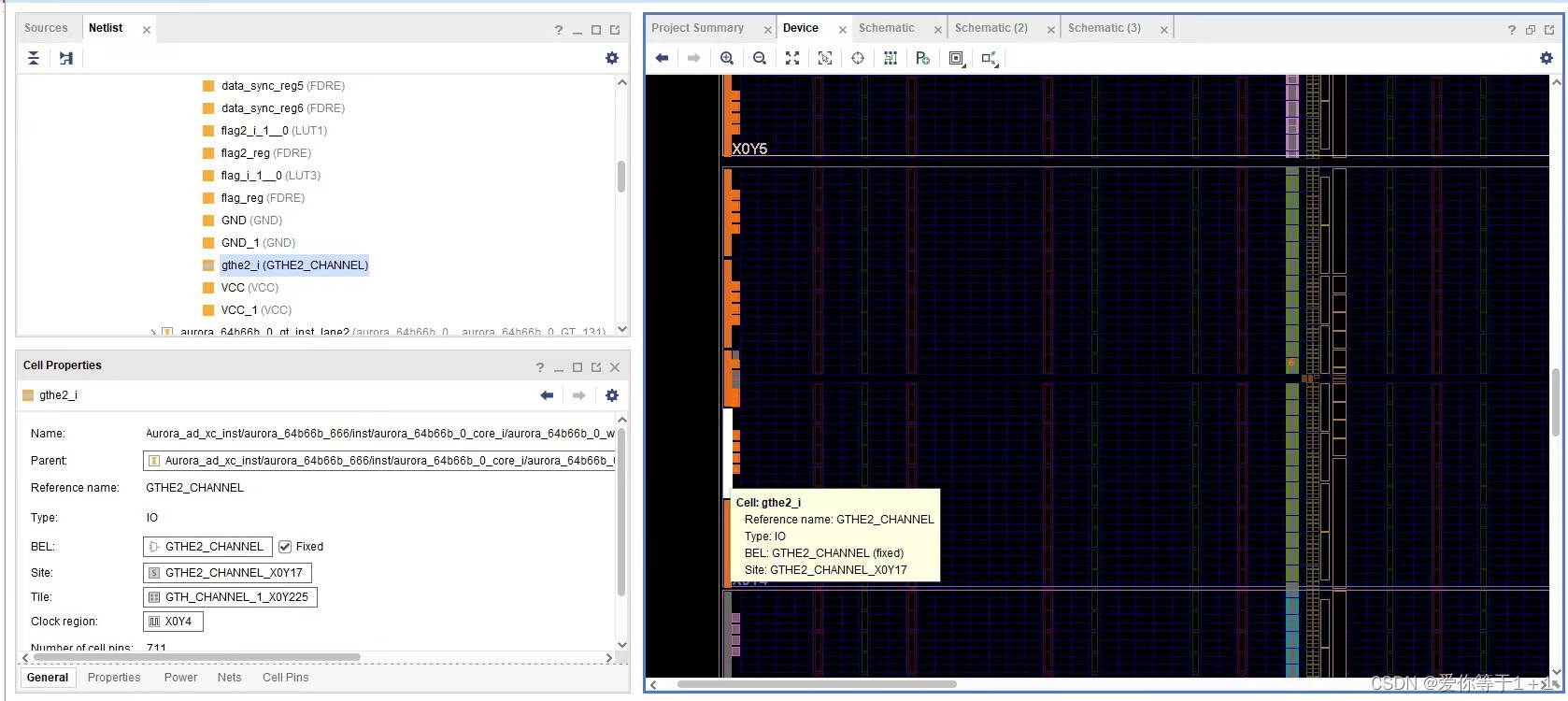Switch to the Netlist tab
Image resolution: width=1568 pixels, height=701 pixels.
pos(106,28)
